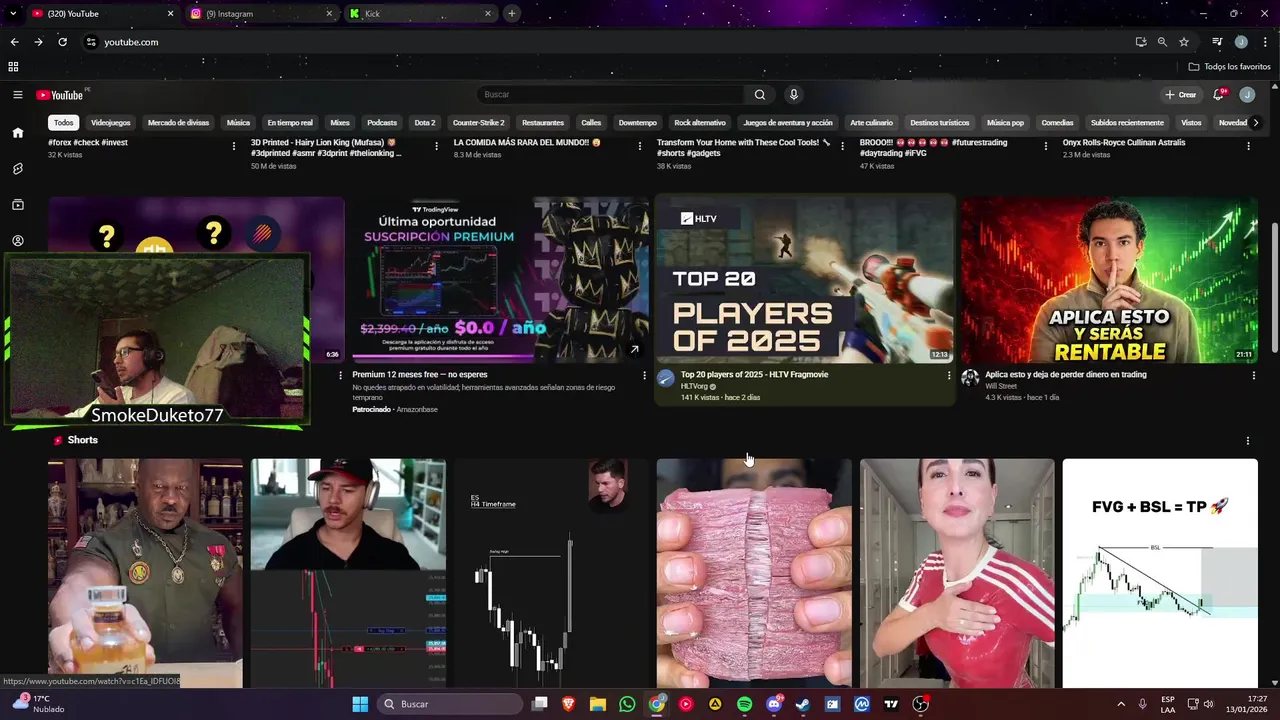Open the Windows Start menu
Image resolution: width=1280 pixels, height=720 pixels.
pyautogui.click(x=360, y=704)
